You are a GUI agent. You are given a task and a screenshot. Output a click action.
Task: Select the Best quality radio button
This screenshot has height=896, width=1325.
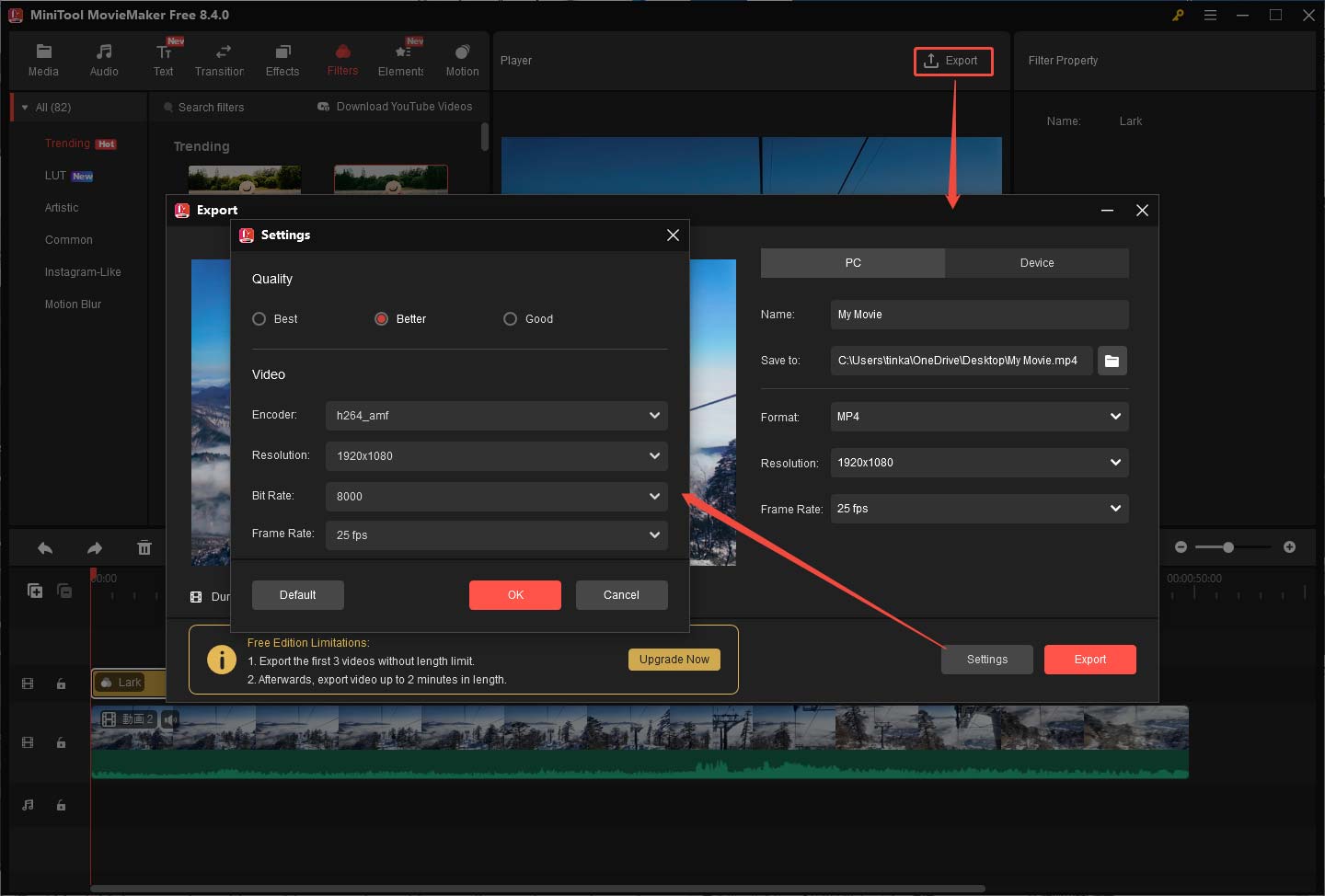(x=259, y=318)
